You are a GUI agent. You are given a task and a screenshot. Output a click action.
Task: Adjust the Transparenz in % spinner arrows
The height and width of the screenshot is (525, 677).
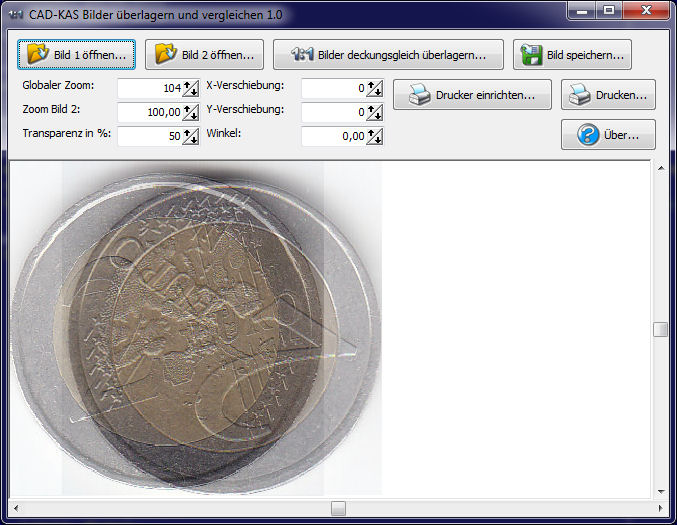point(191,136)
